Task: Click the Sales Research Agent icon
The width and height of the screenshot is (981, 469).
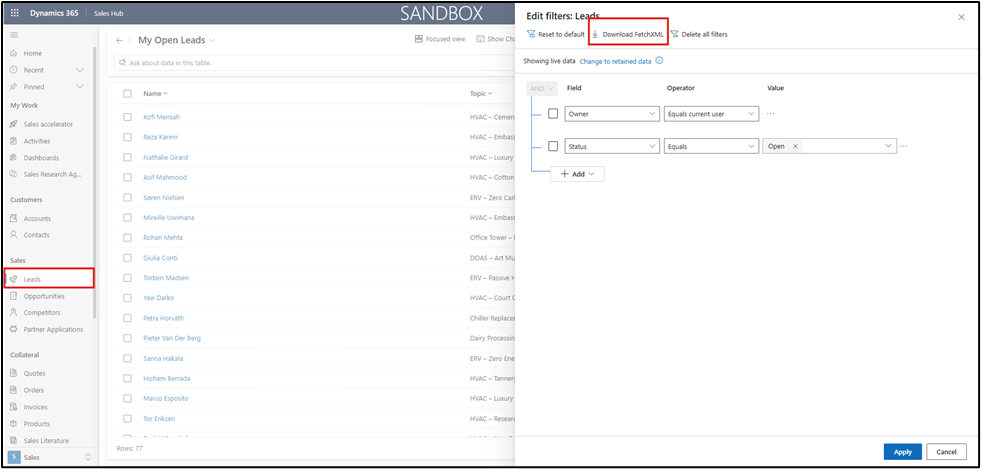Action: click(14, 174)
